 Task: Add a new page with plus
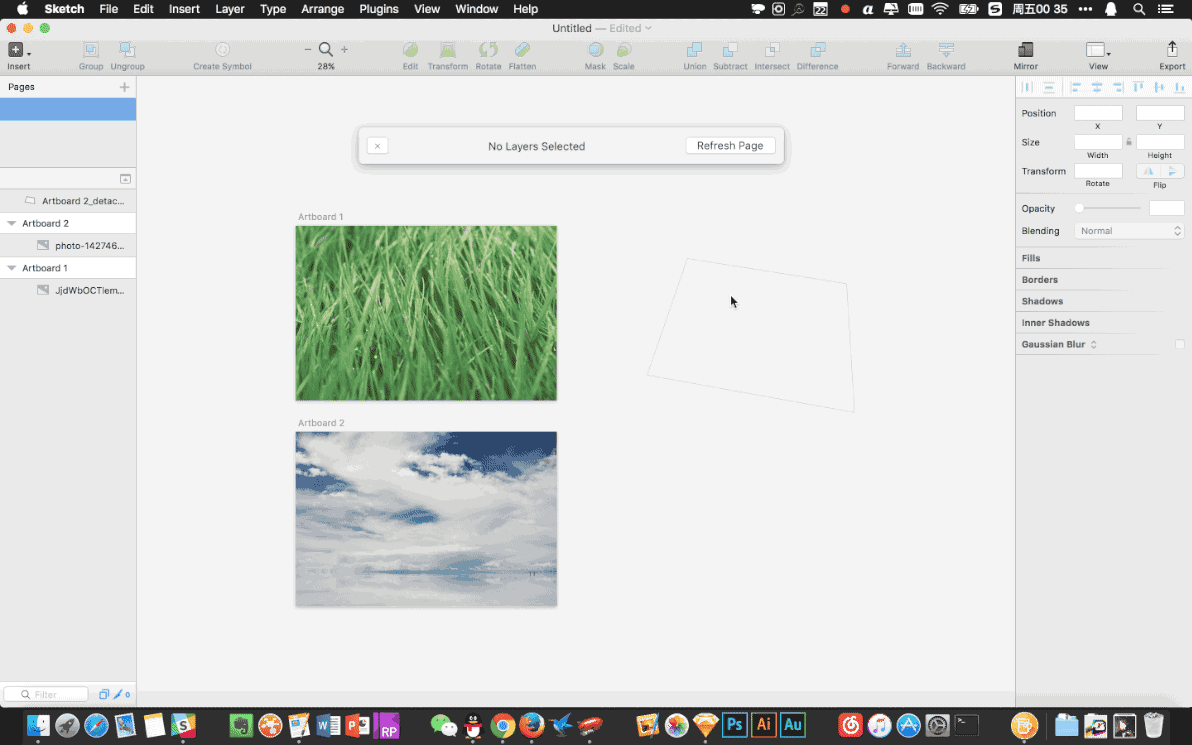125,87
